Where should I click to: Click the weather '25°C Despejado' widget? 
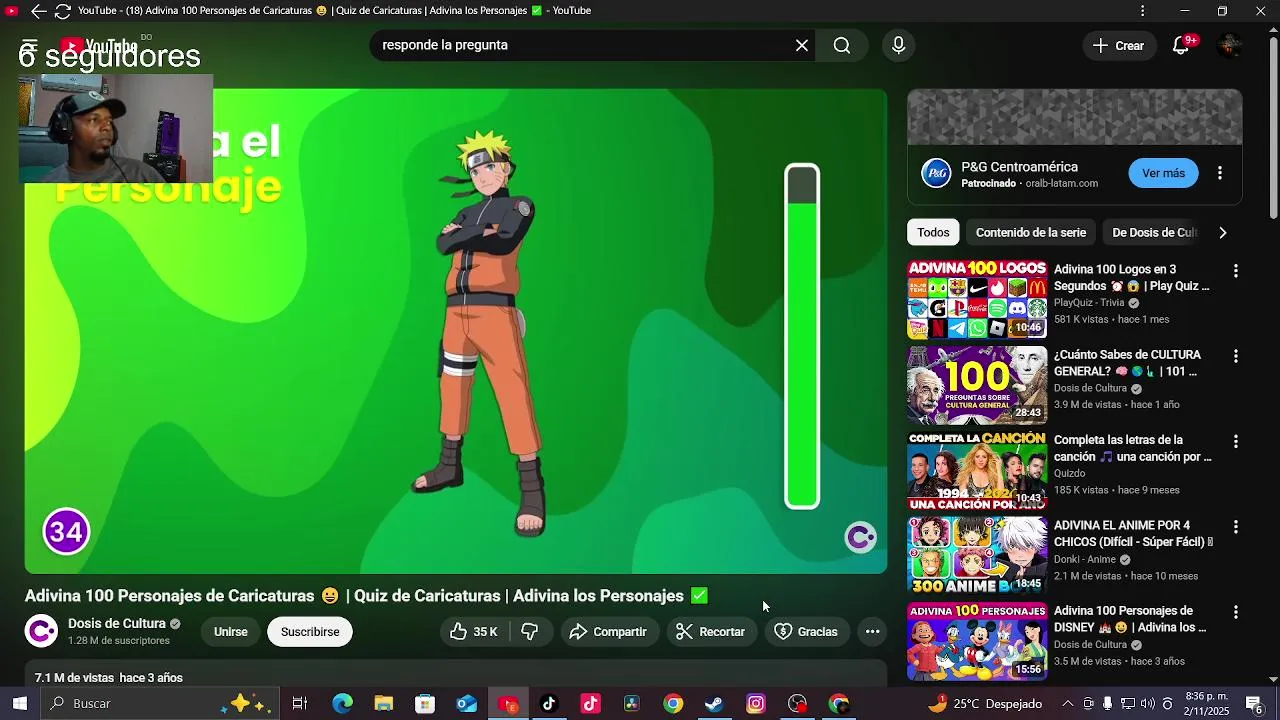[985, 704]
